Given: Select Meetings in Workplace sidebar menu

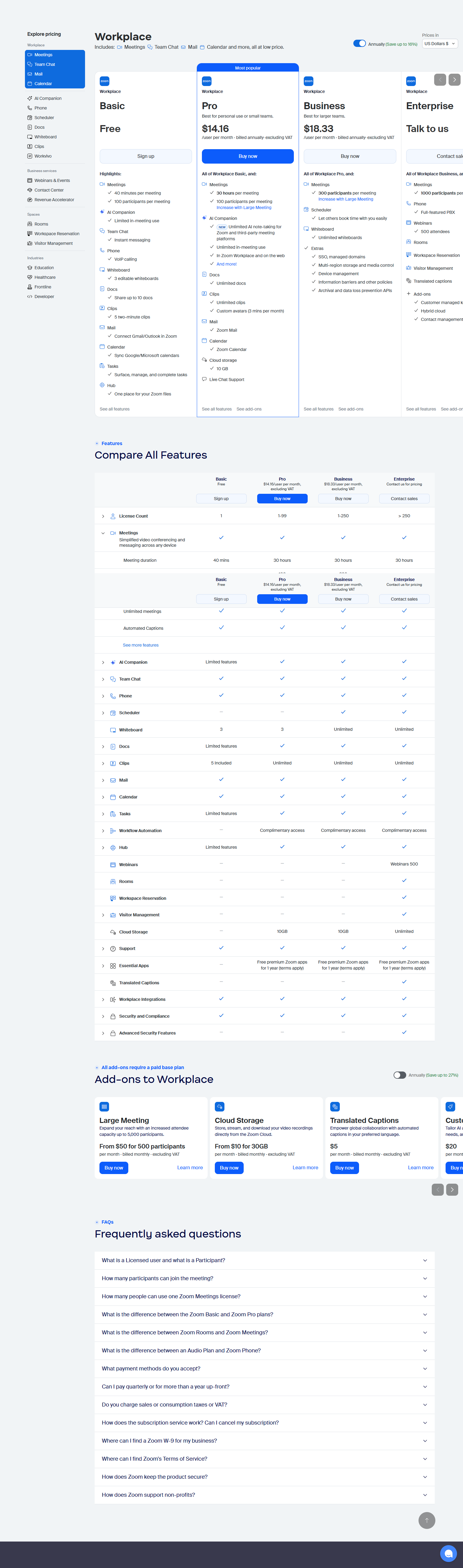Looking at the screenshot, I should pyautogui.click(x=55, y=55).
